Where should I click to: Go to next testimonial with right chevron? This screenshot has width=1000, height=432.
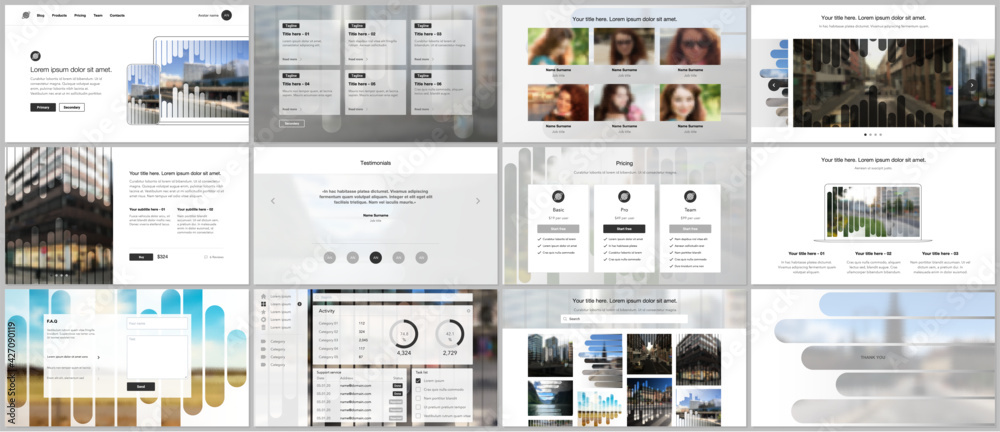(x=478, y=201)
